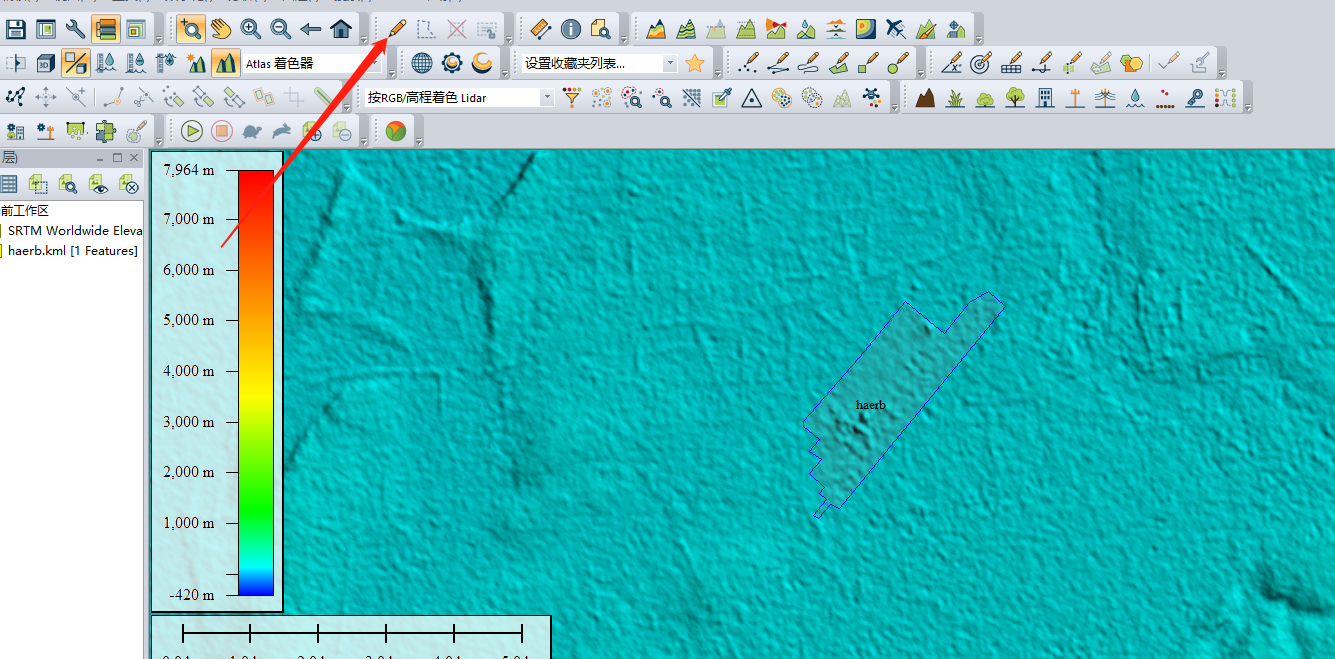
Task: Open the Configuration wrench tool
Action: pos(75,29)
